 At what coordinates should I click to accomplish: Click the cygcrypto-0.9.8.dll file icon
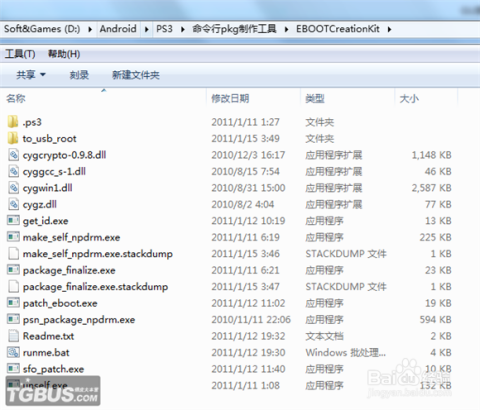click(x=13, y=155)
